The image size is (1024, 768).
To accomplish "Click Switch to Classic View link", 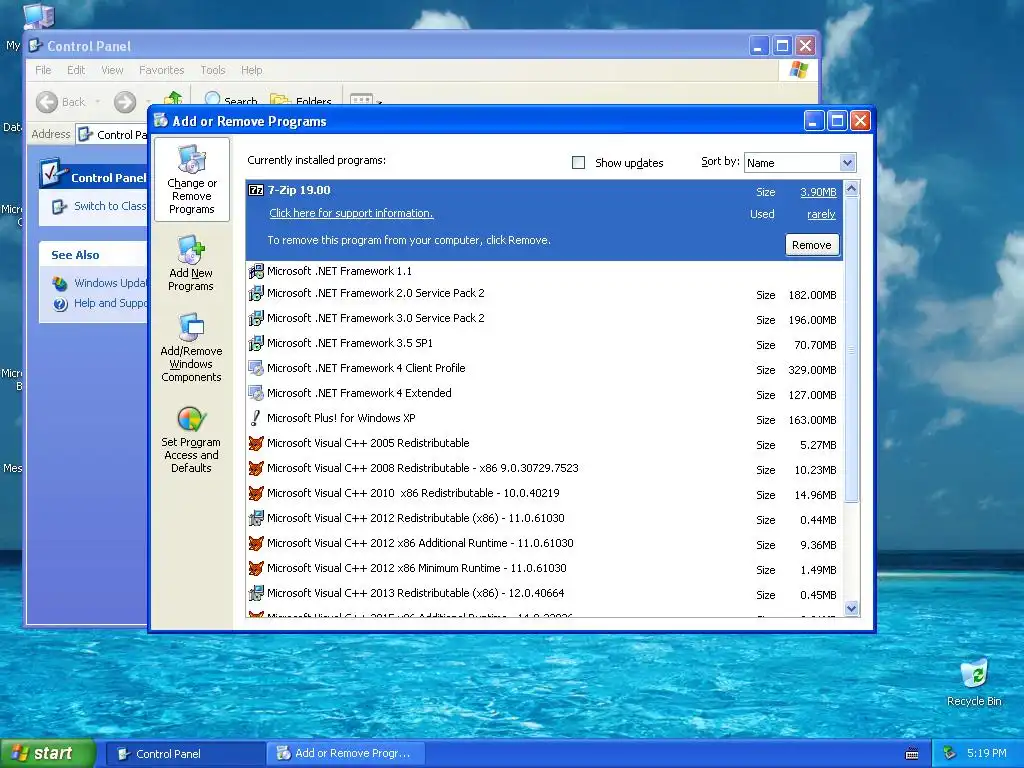I will [x=109, y=206].
